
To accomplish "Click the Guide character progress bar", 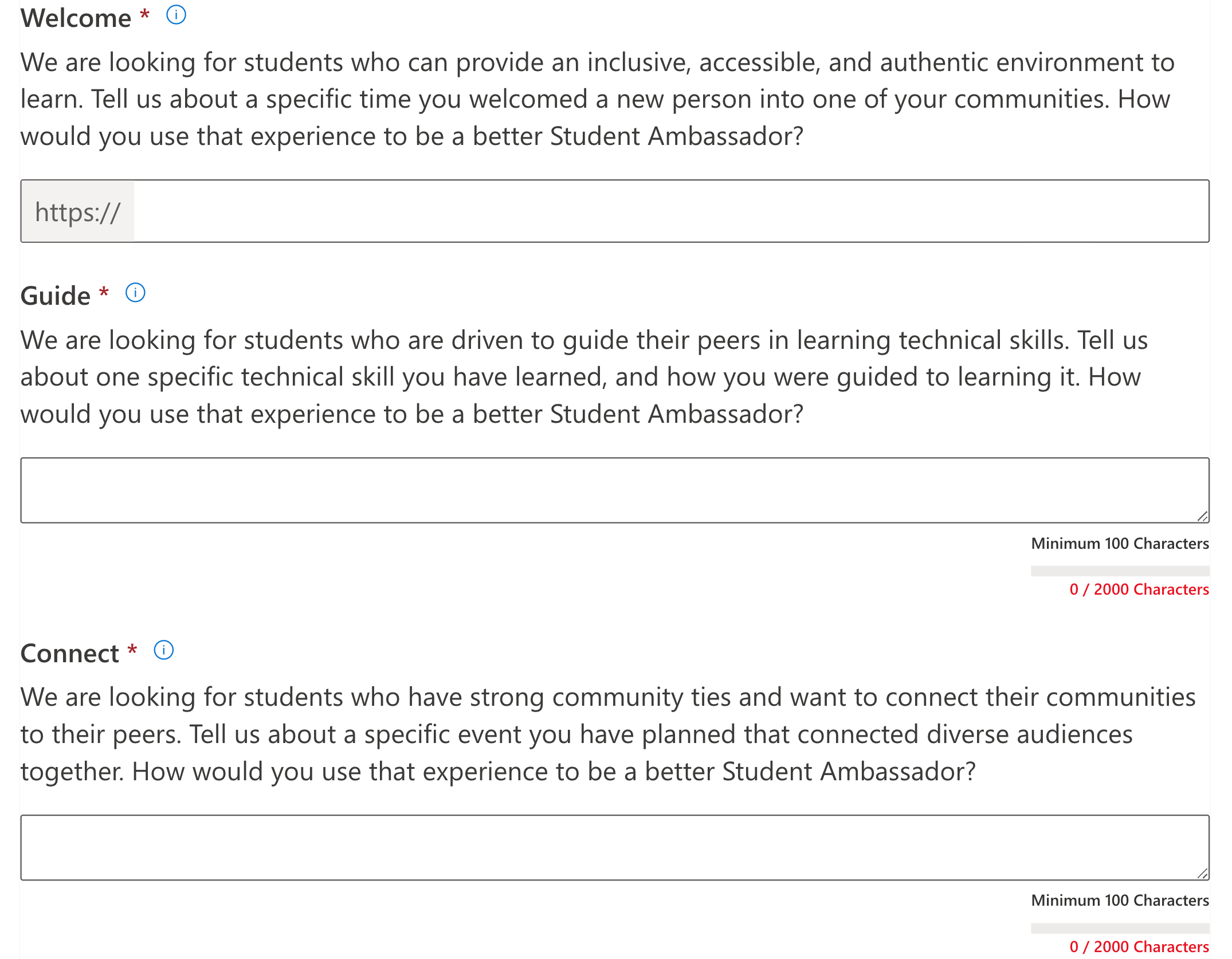I will [1120, 571].
